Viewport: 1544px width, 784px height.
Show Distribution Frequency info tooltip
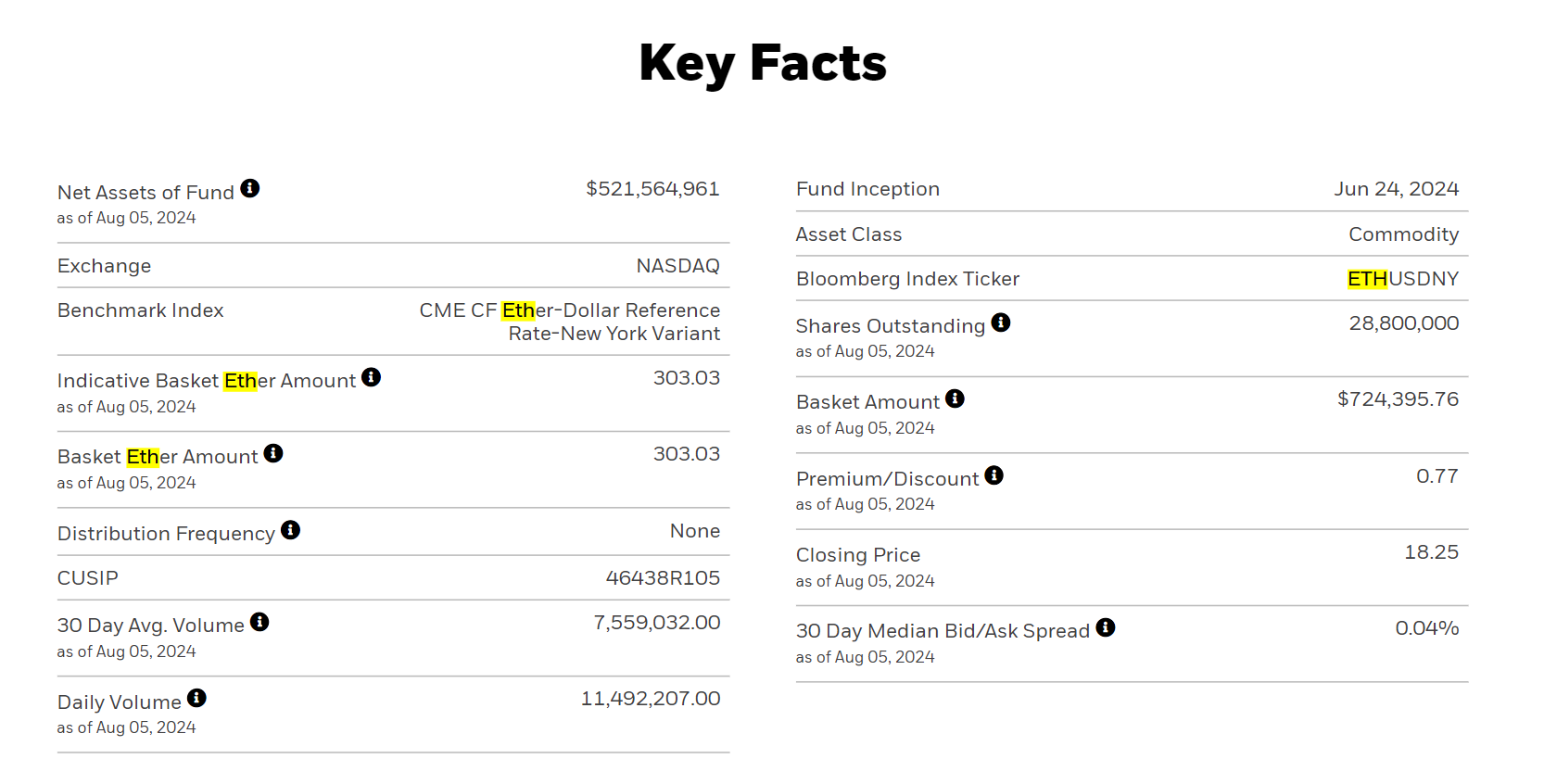click(290, 530)
